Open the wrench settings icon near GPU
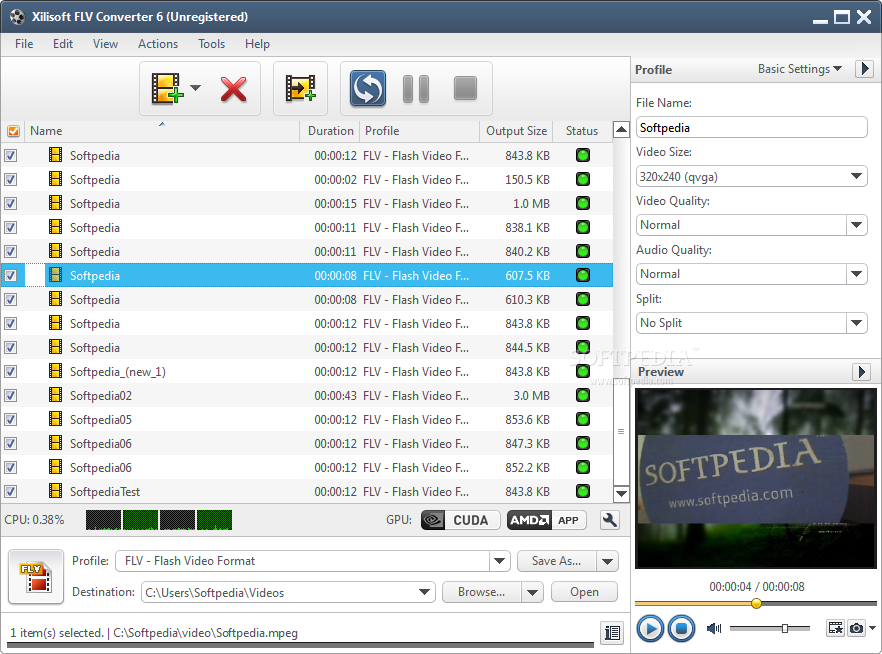 (x=609, y=520)
